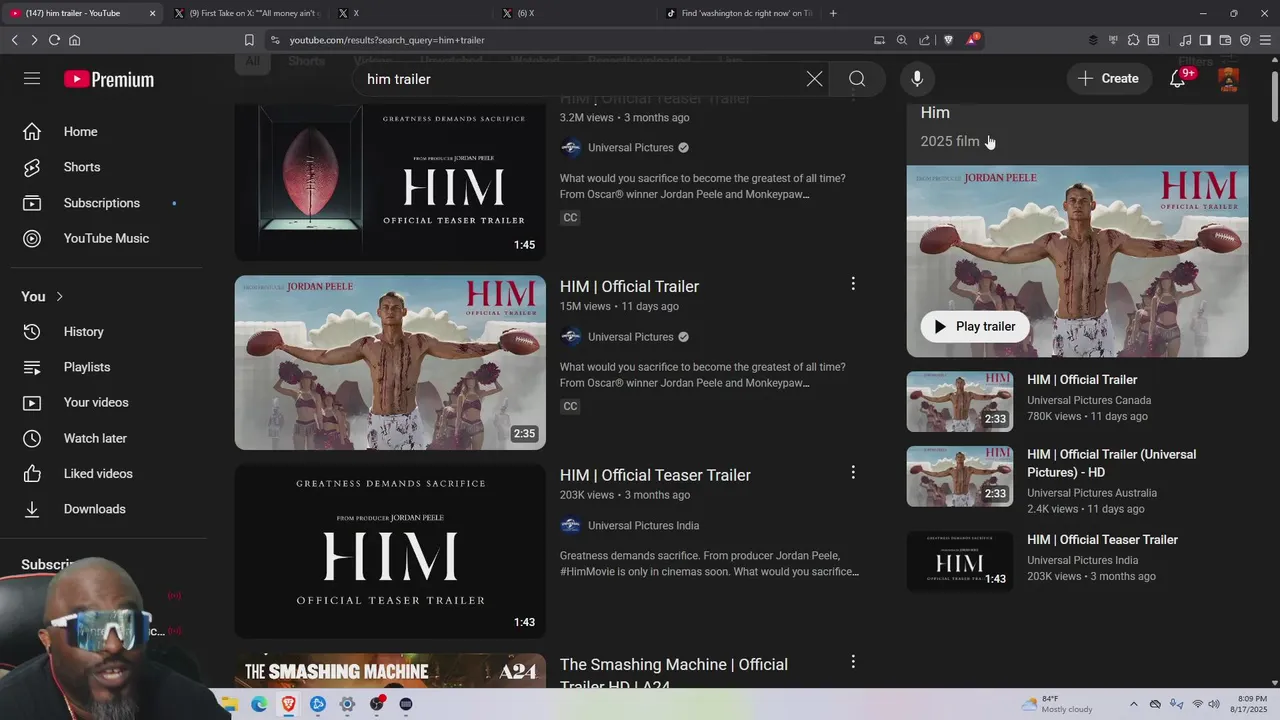This screenshot has height=720, width=1280.
Task: Show hidden system tray icons
Action: coord(1133,704)
